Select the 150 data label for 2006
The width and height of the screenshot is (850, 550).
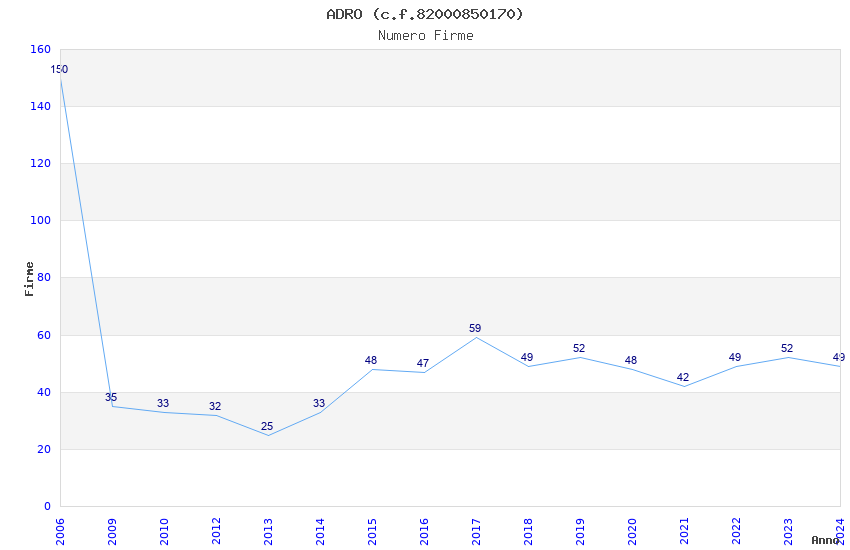pyautogui.click(x=59, y=69)
